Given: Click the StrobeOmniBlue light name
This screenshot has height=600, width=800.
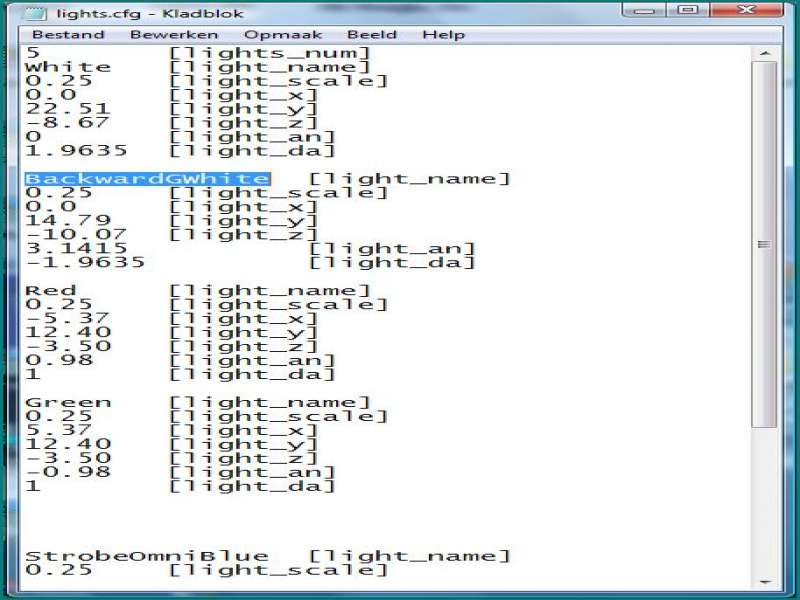Looking at the screenshot, I should click(146, 556).
